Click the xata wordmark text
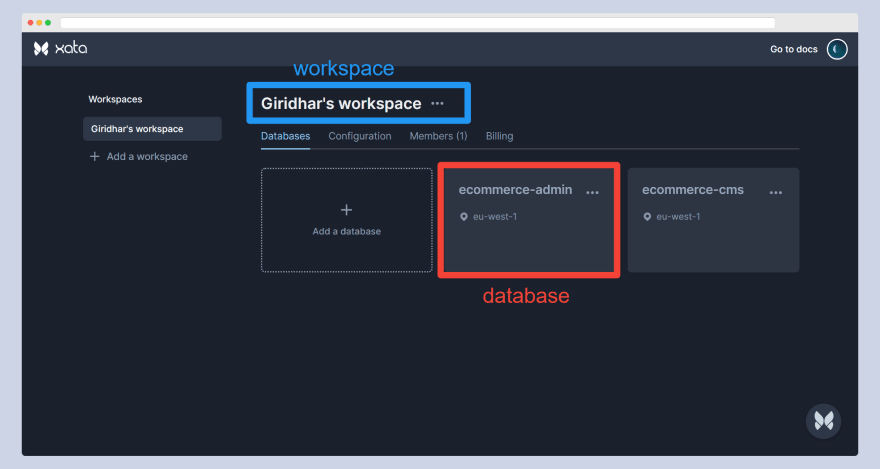Screen dimensions: 880x469 click(71, 49)
